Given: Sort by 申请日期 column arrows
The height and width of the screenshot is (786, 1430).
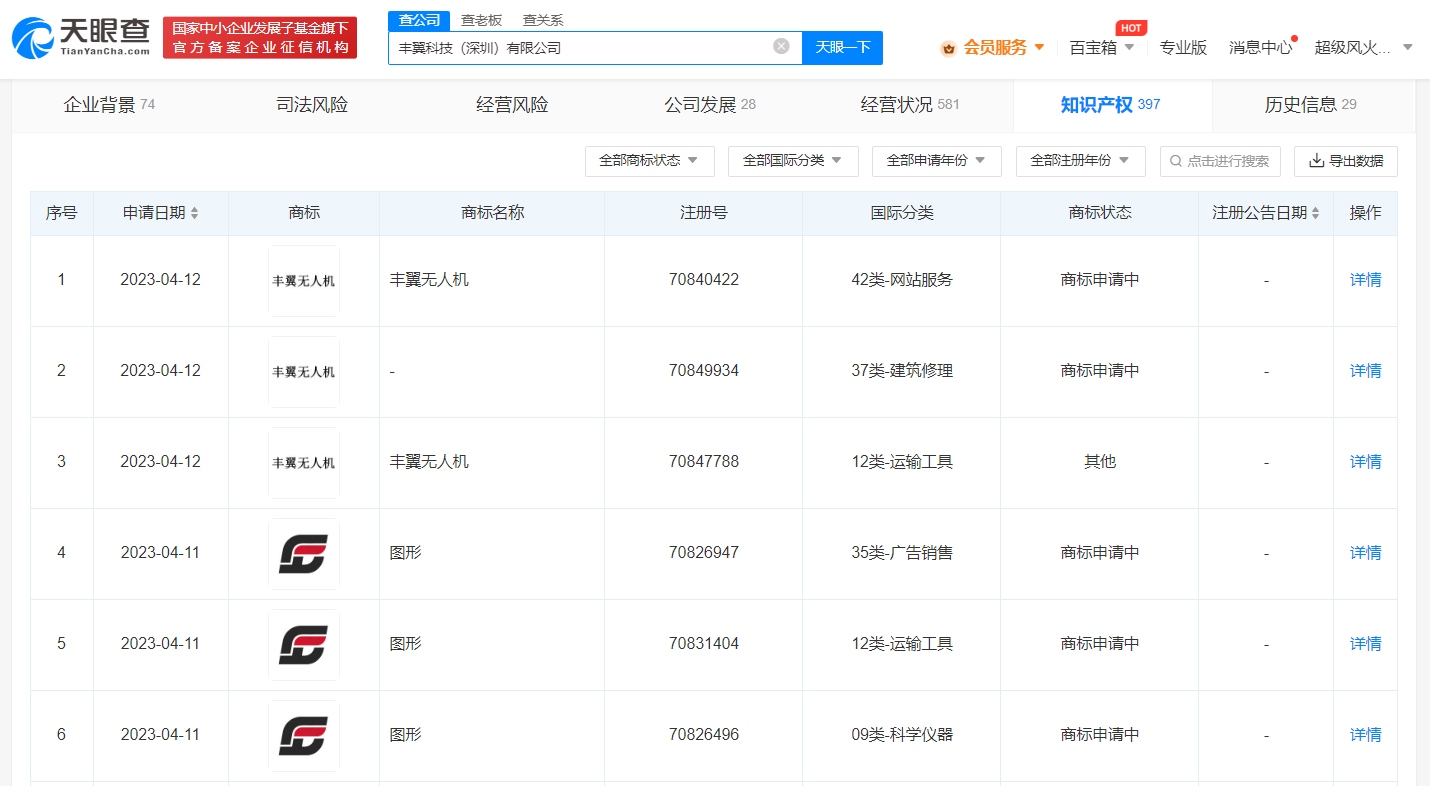Looking at the screenshot, I should coord(195,213).
